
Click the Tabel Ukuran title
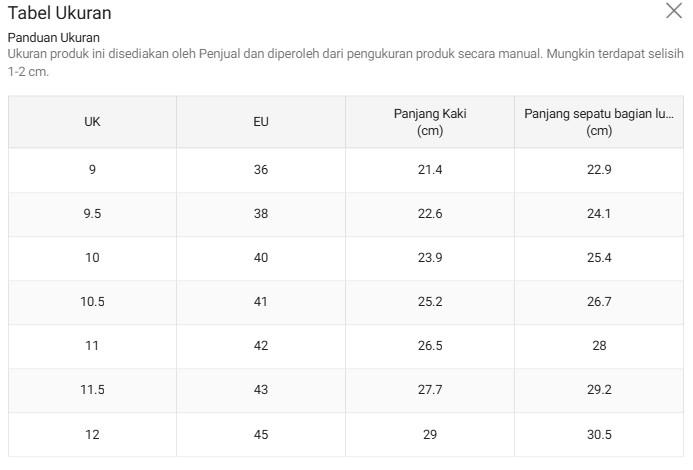[x=60, y=13]
